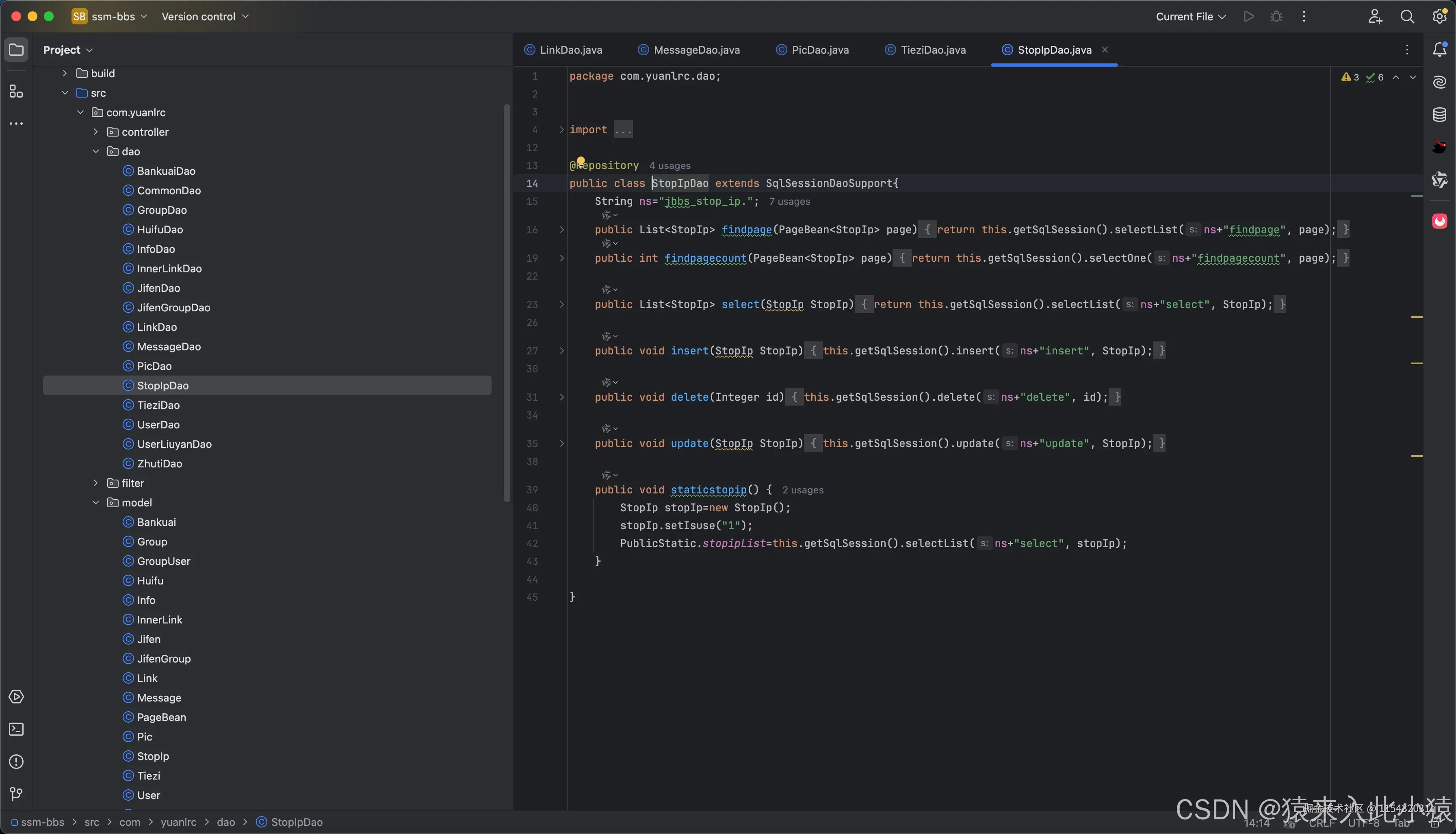
Task: Open the Problems tool window icon
Action: (x=16, y=762)
